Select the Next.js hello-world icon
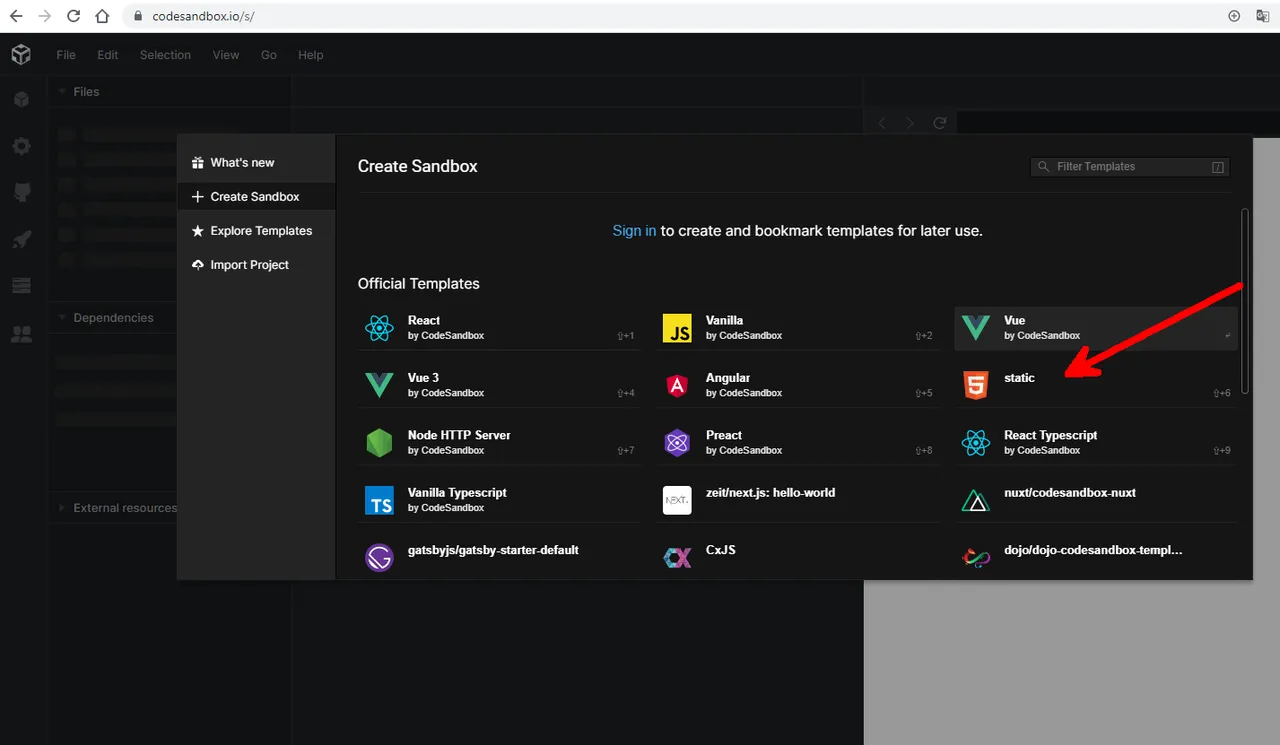 click(x=677, y=500)
